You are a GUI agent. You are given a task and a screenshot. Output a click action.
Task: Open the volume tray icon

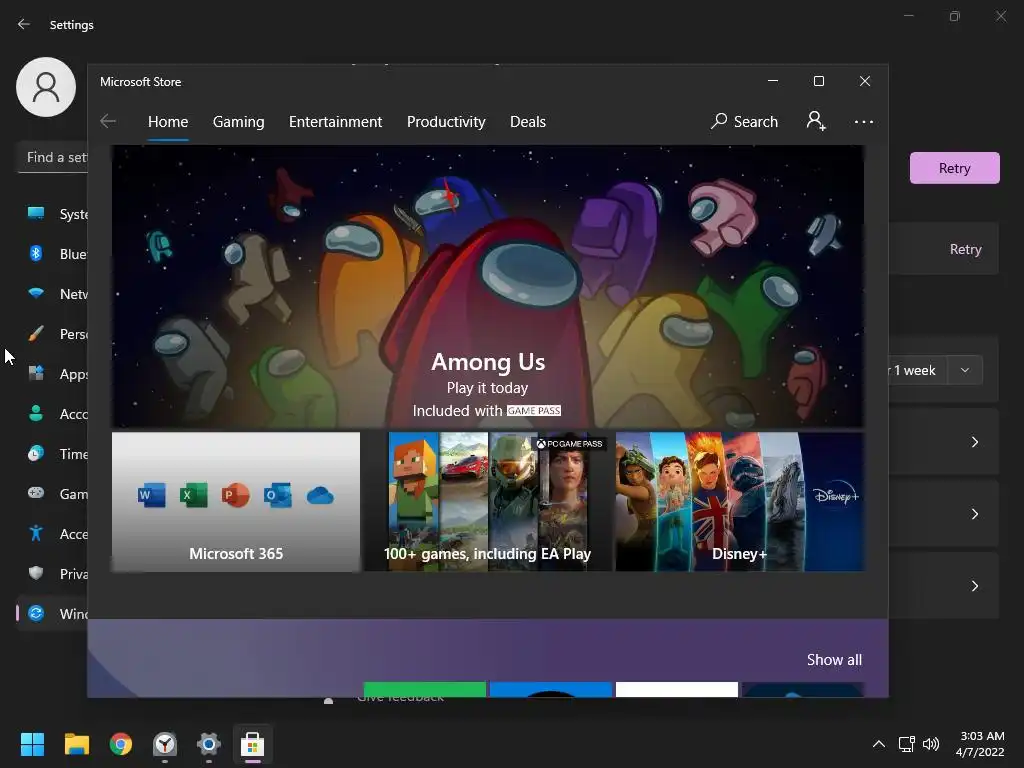point(931,744)
